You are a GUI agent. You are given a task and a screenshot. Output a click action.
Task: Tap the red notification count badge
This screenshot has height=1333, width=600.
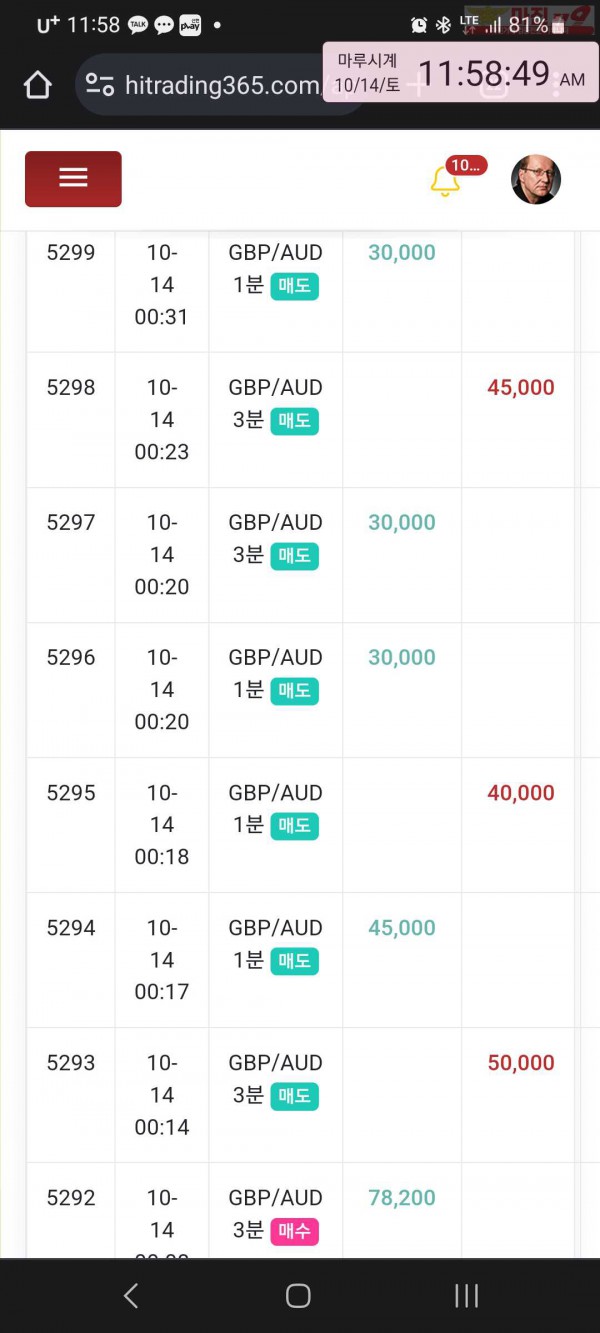click(x=466, y=165)
